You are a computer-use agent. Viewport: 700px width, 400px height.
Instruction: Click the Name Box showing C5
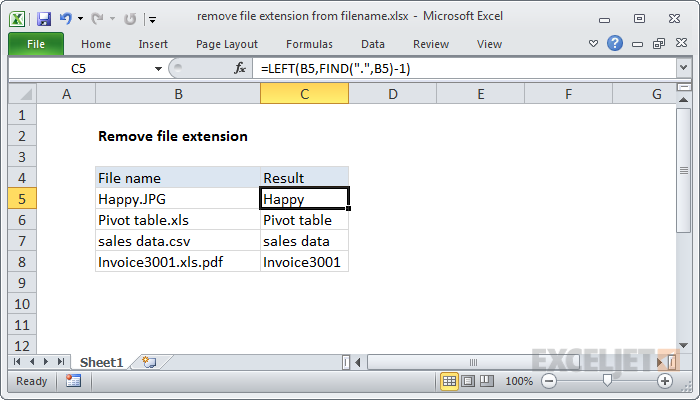(80, 69)
